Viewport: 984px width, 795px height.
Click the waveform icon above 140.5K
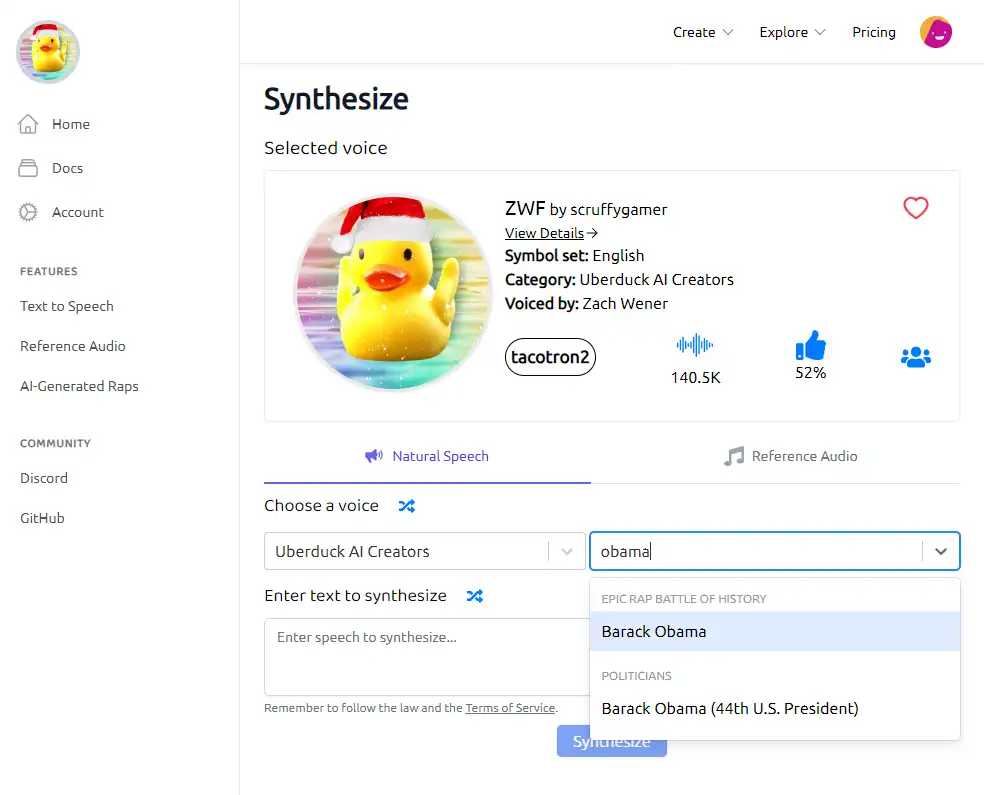695,344
